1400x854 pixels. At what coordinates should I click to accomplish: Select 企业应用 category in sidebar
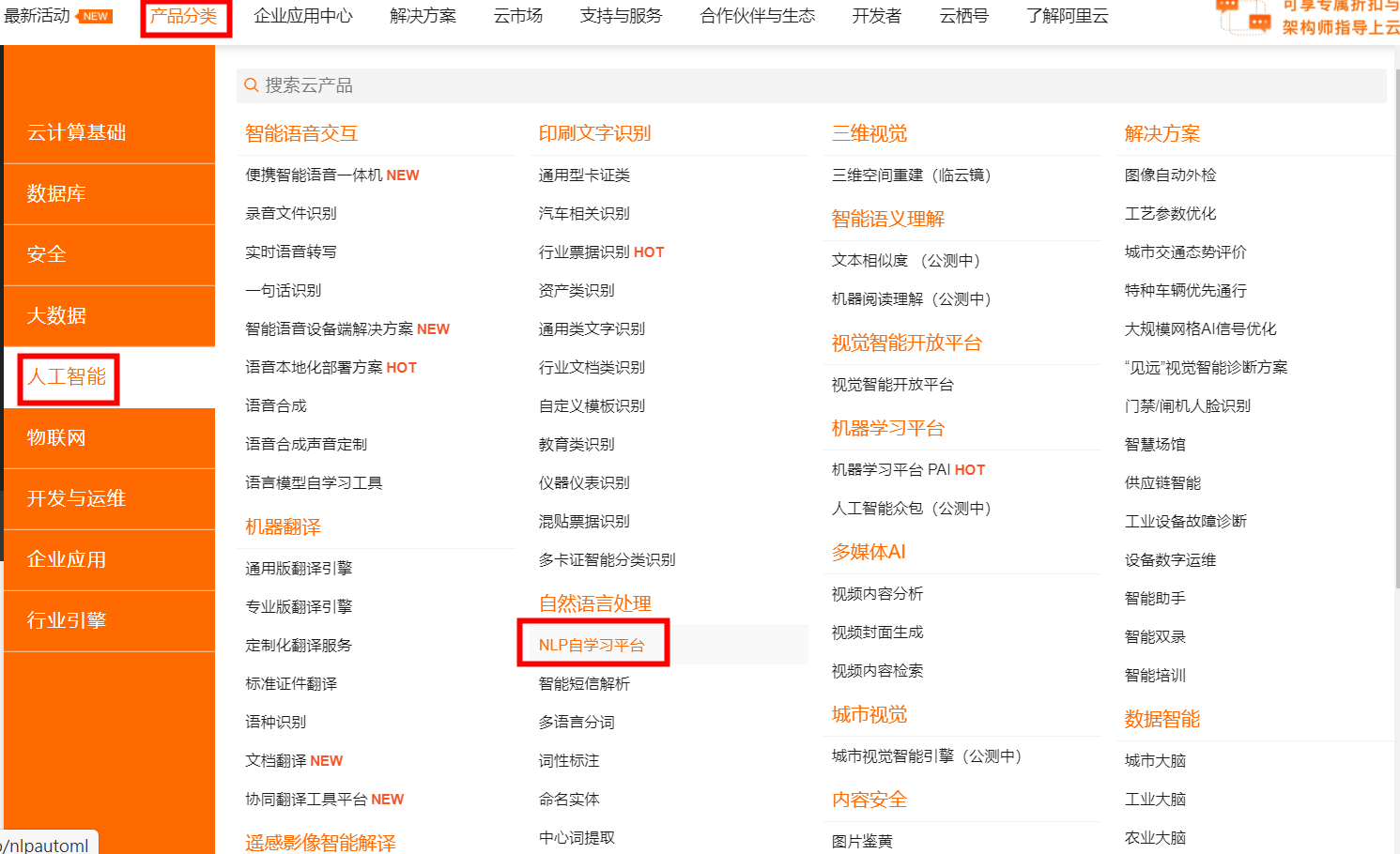click(x=109, y=559)
